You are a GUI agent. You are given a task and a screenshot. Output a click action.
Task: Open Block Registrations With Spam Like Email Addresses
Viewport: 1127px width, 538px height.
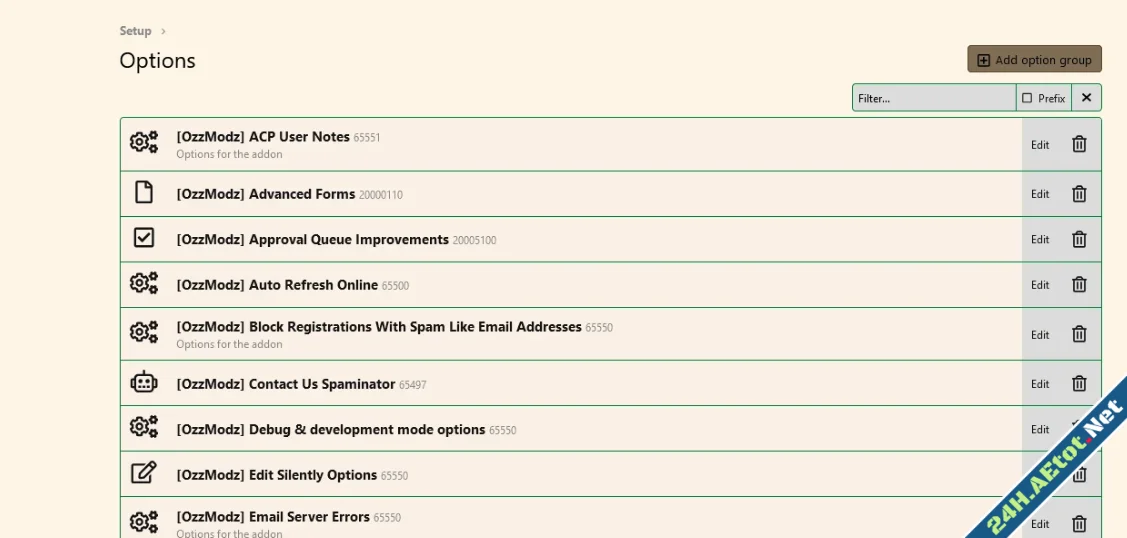point(378,327)
